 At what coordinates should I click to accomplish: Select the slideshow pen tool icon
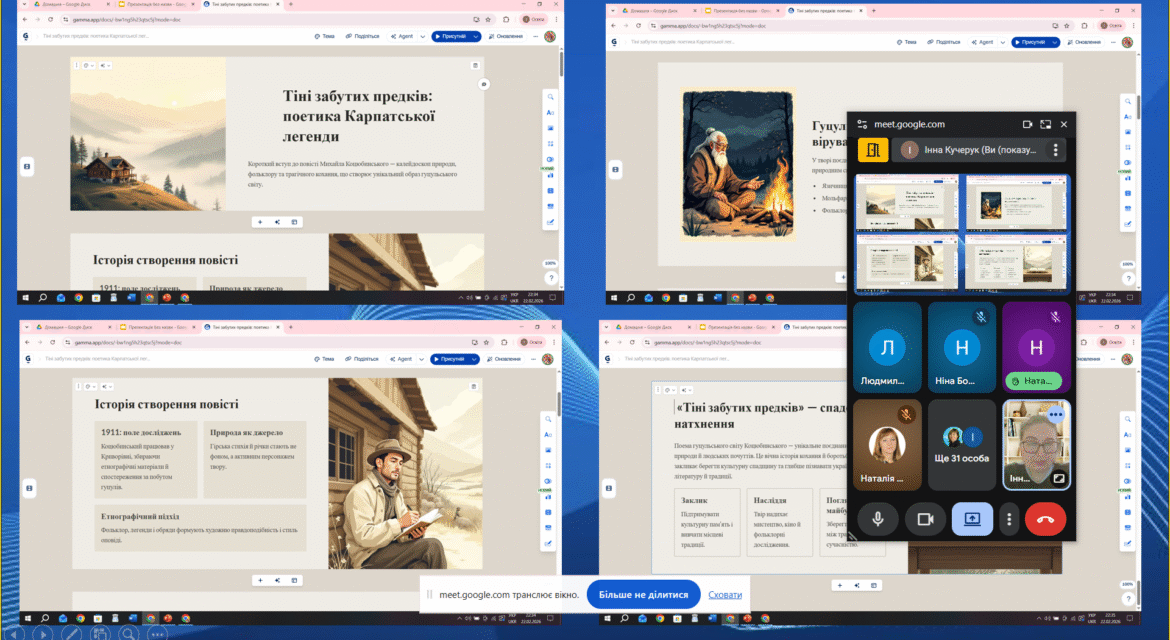coord(72,633)
